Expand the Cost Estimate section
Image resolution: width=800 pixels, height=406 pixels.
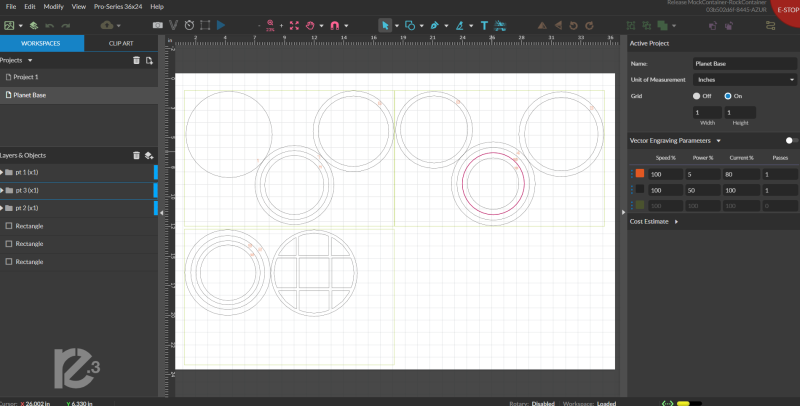coord(676,221)
